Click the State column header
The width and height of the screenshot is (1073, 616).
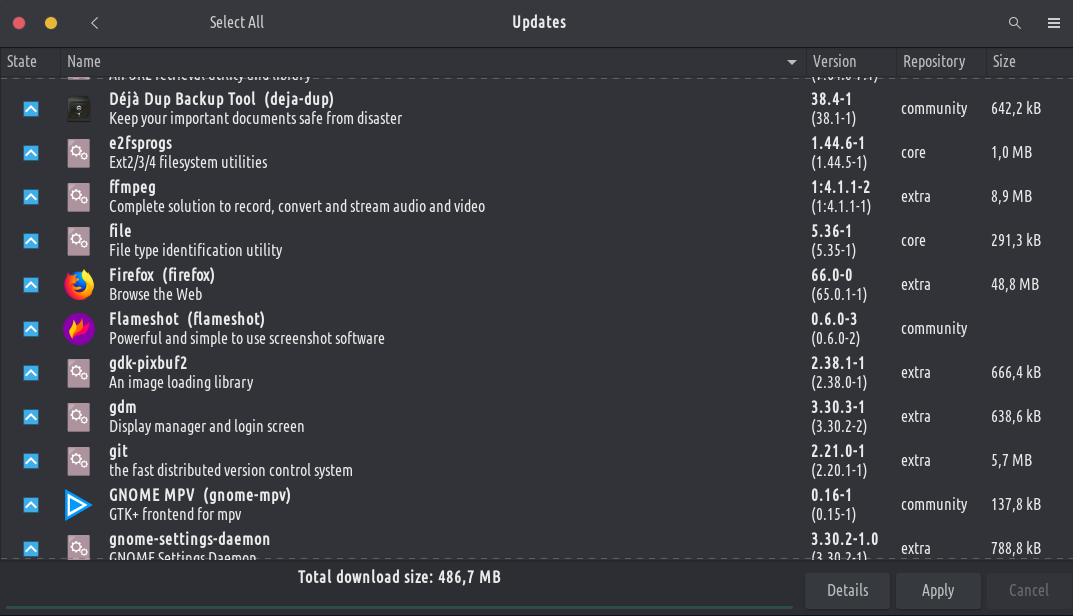pyautogui.click(x=22, y=62)
